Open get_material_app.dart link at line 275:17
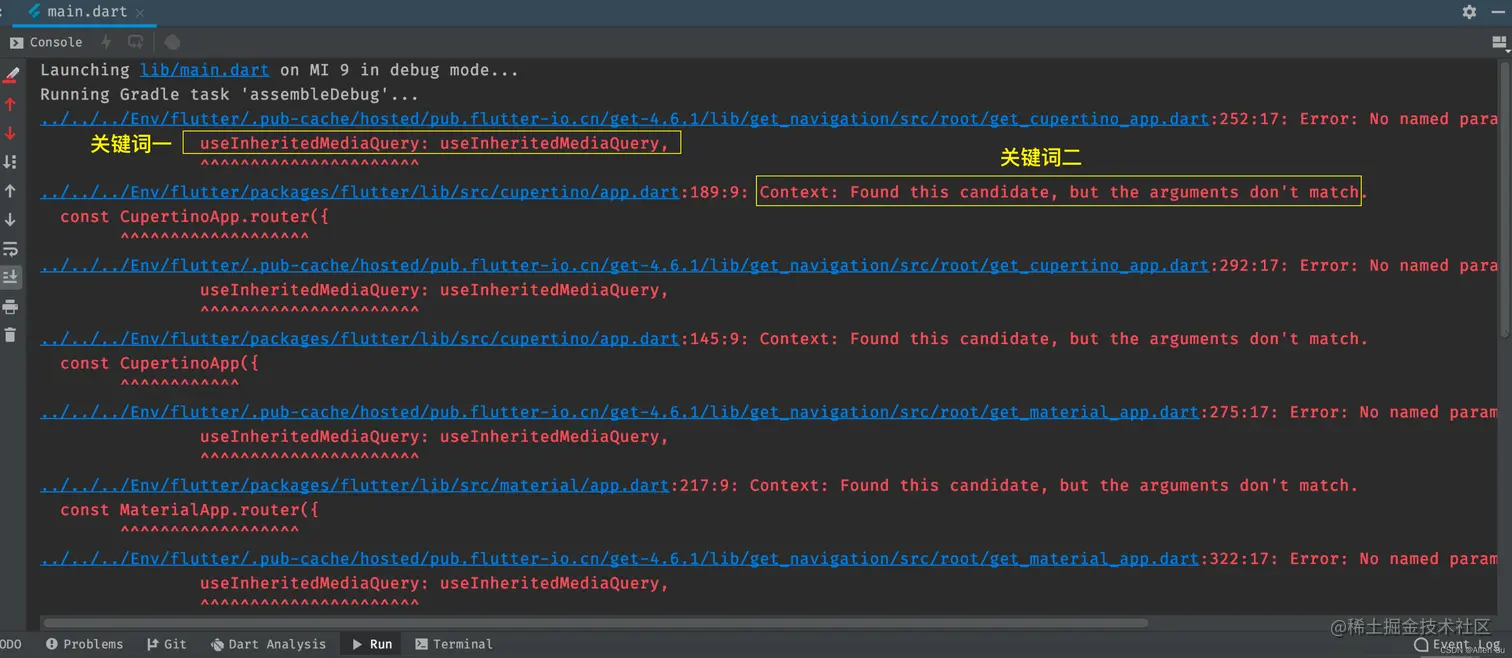The height and width of the screenshot is (658, 1512). point(620,412)
